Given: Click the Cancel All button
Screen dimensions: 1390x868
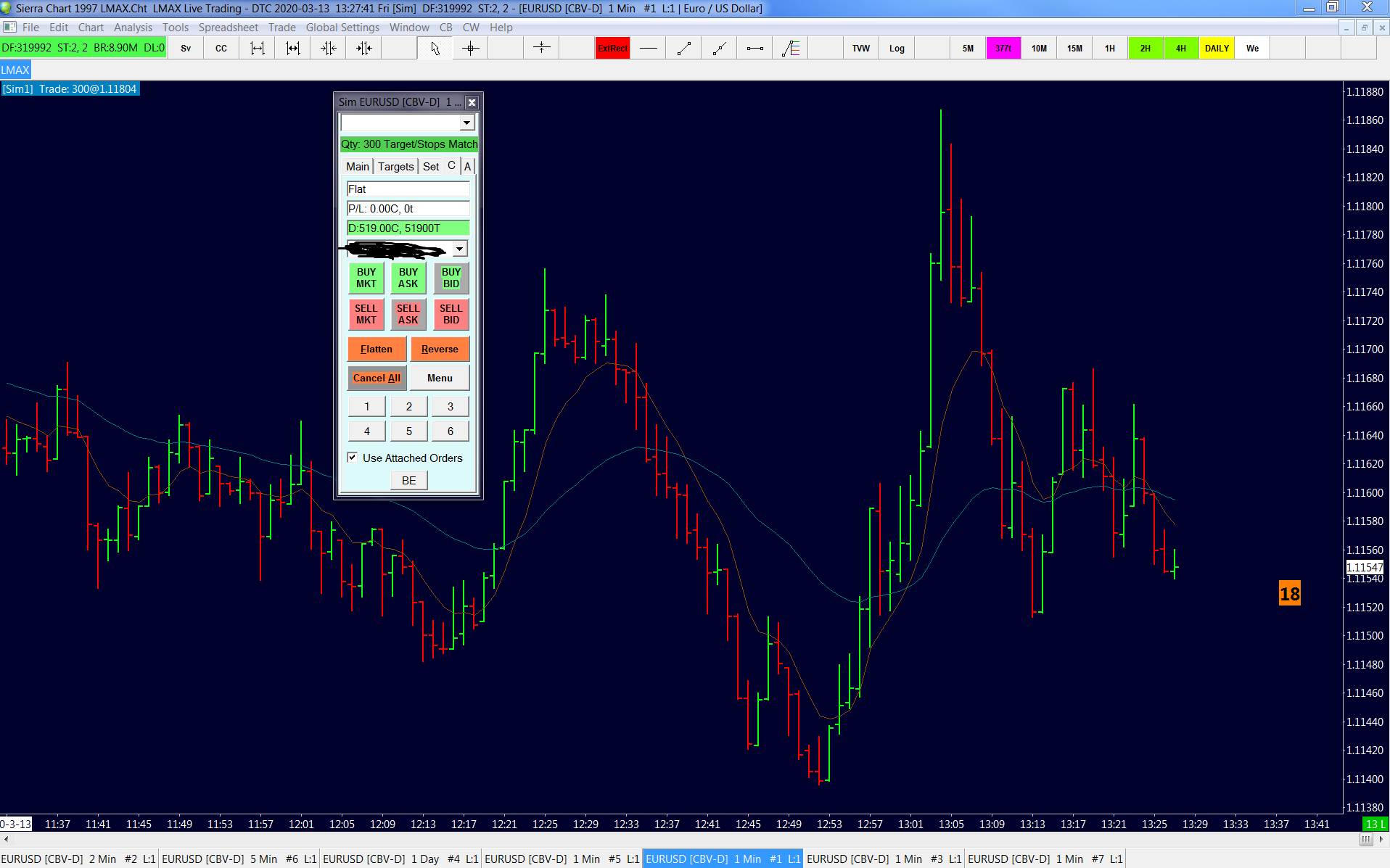Looking at the screenshot, I should tap(377, 378).
